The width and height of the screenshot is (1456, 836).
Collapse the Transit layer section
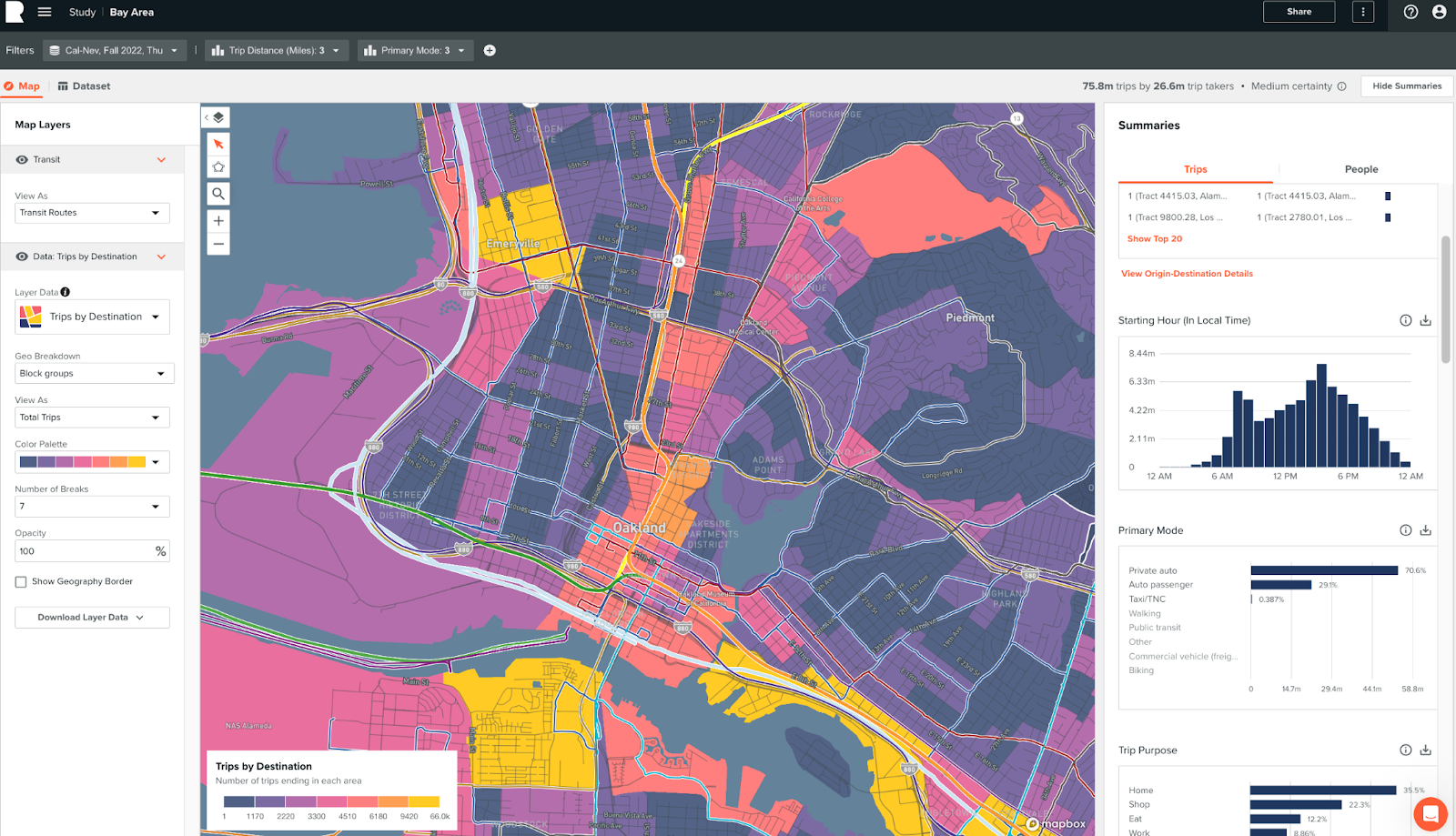coord(162,159)
